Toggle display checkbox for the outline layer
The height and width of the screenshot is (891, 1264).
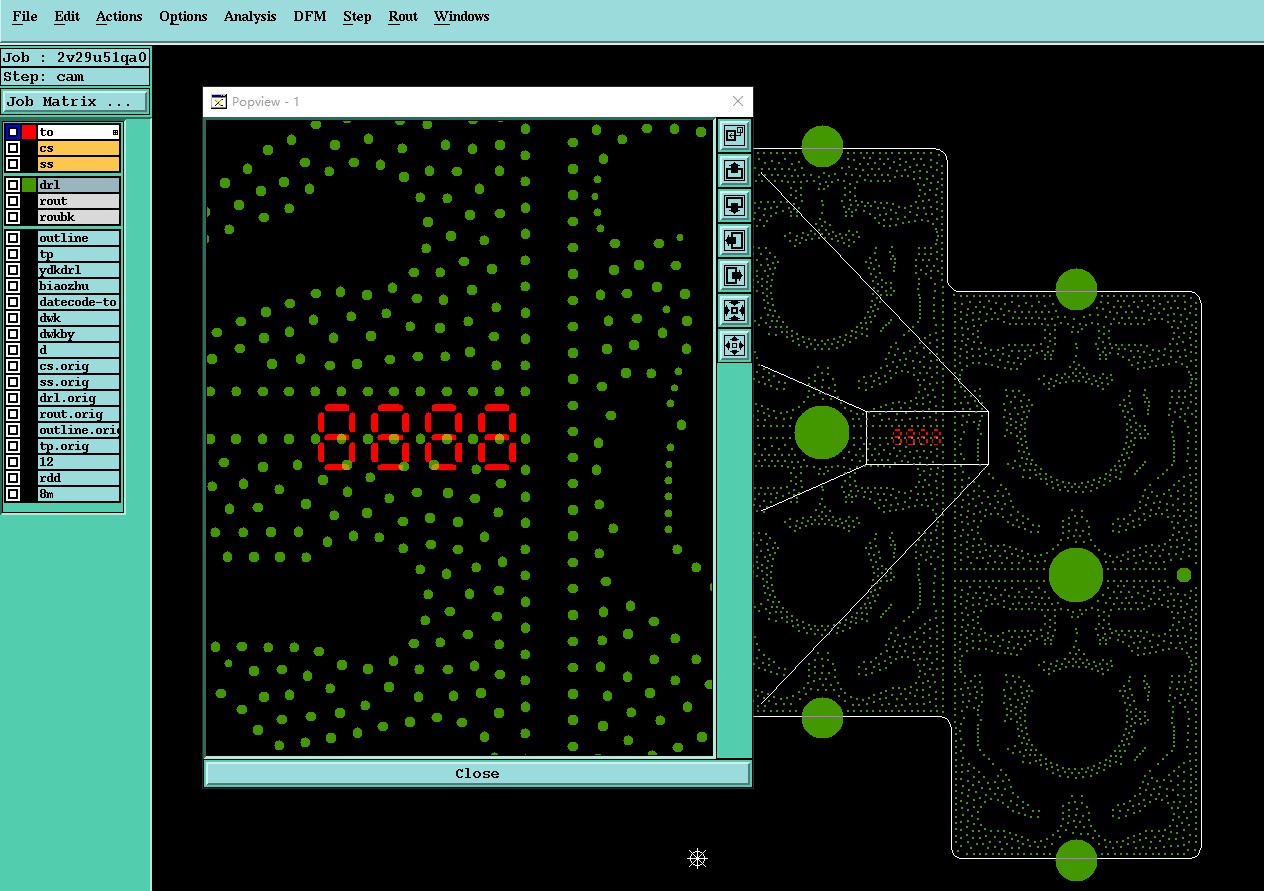pos(13,238)
